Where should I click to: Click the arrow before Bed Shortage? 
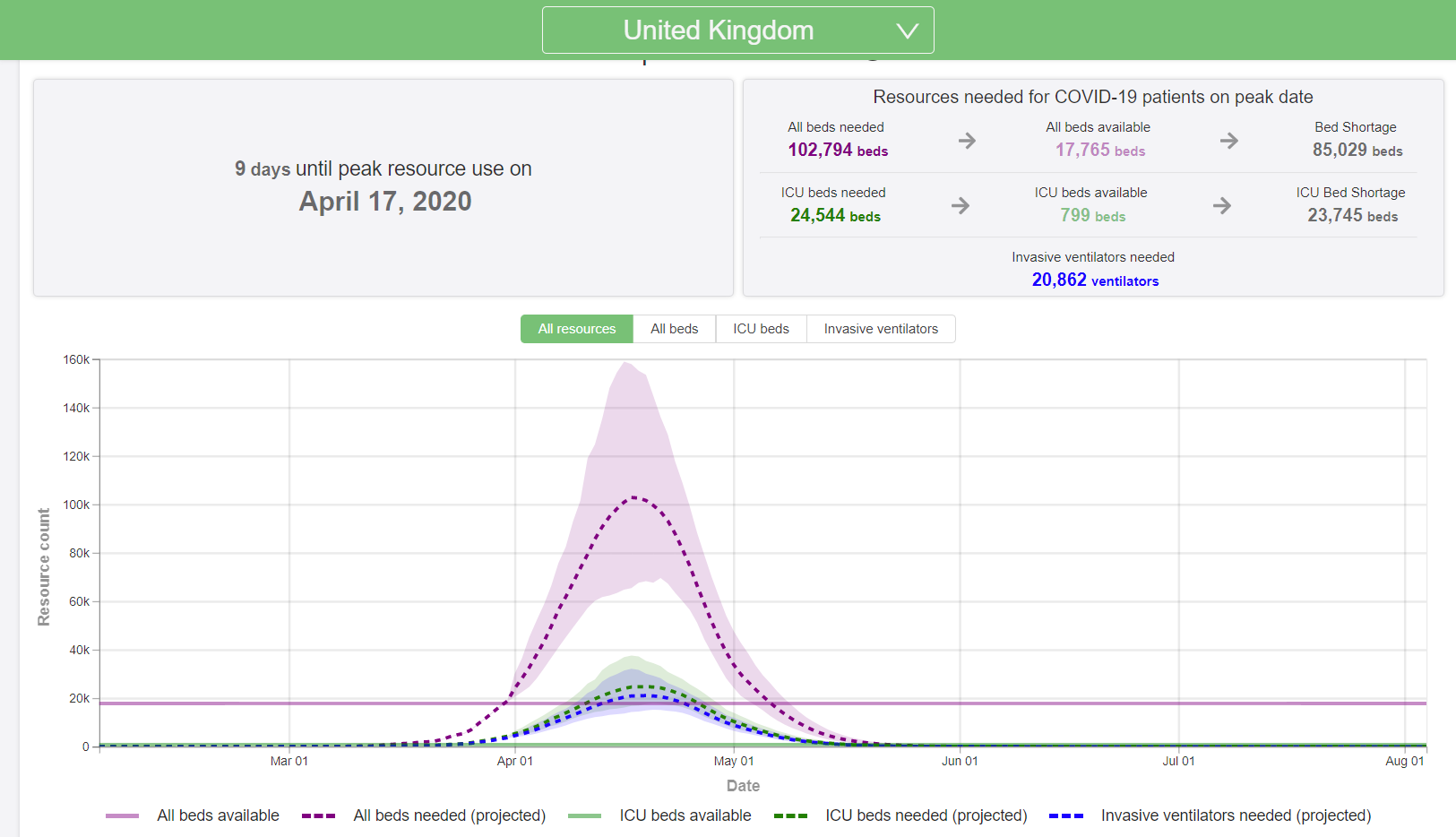[x=1228, y=141]
